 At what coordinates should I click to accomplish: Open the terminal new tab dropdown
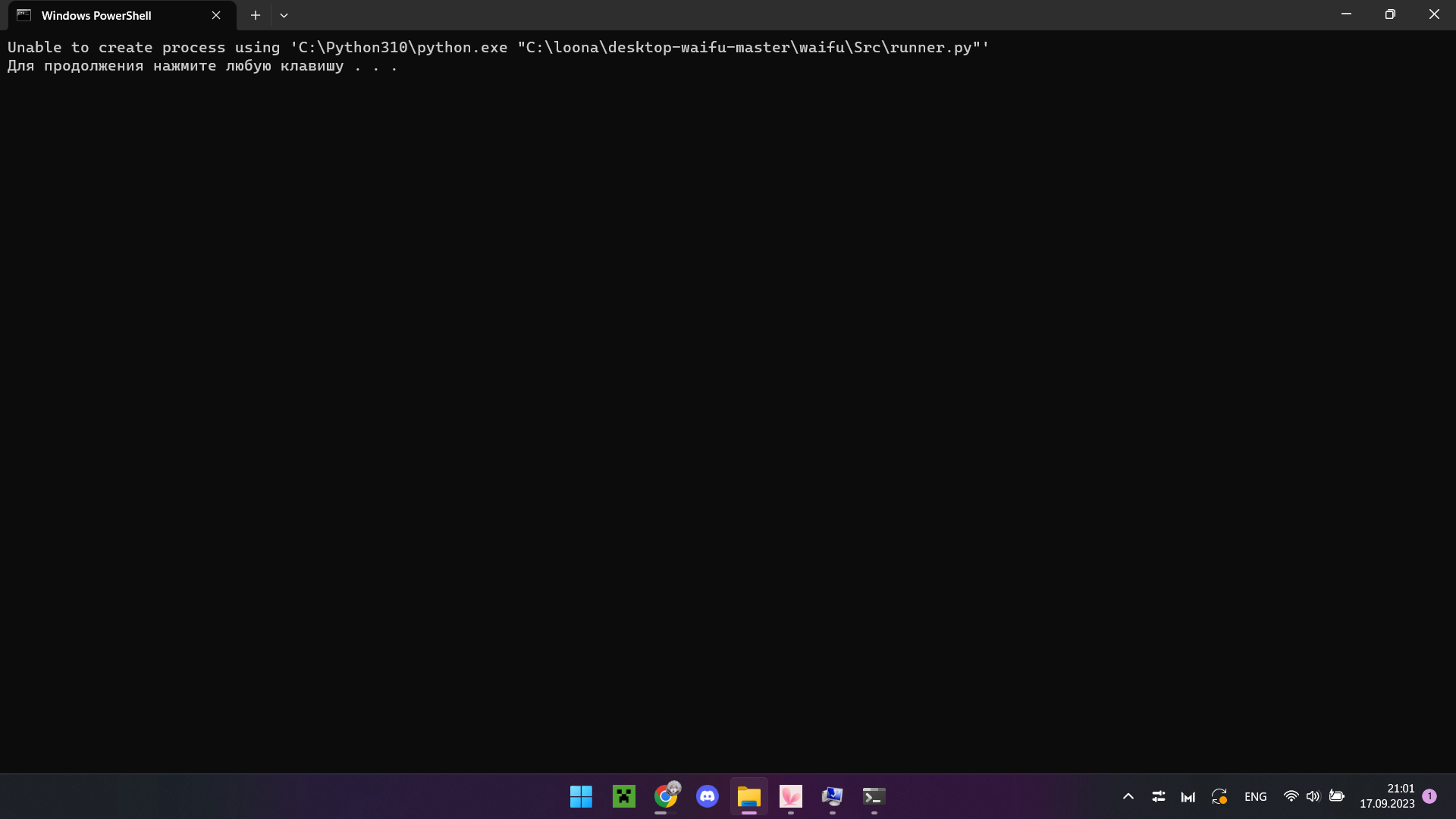[x=284, y=14]
